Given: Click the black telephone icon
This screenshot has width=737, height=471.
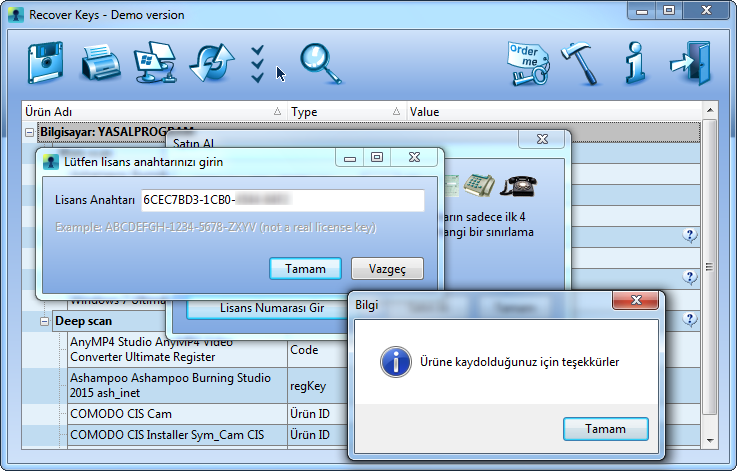Looking at the screenshot, I should (x=518, y=185).
